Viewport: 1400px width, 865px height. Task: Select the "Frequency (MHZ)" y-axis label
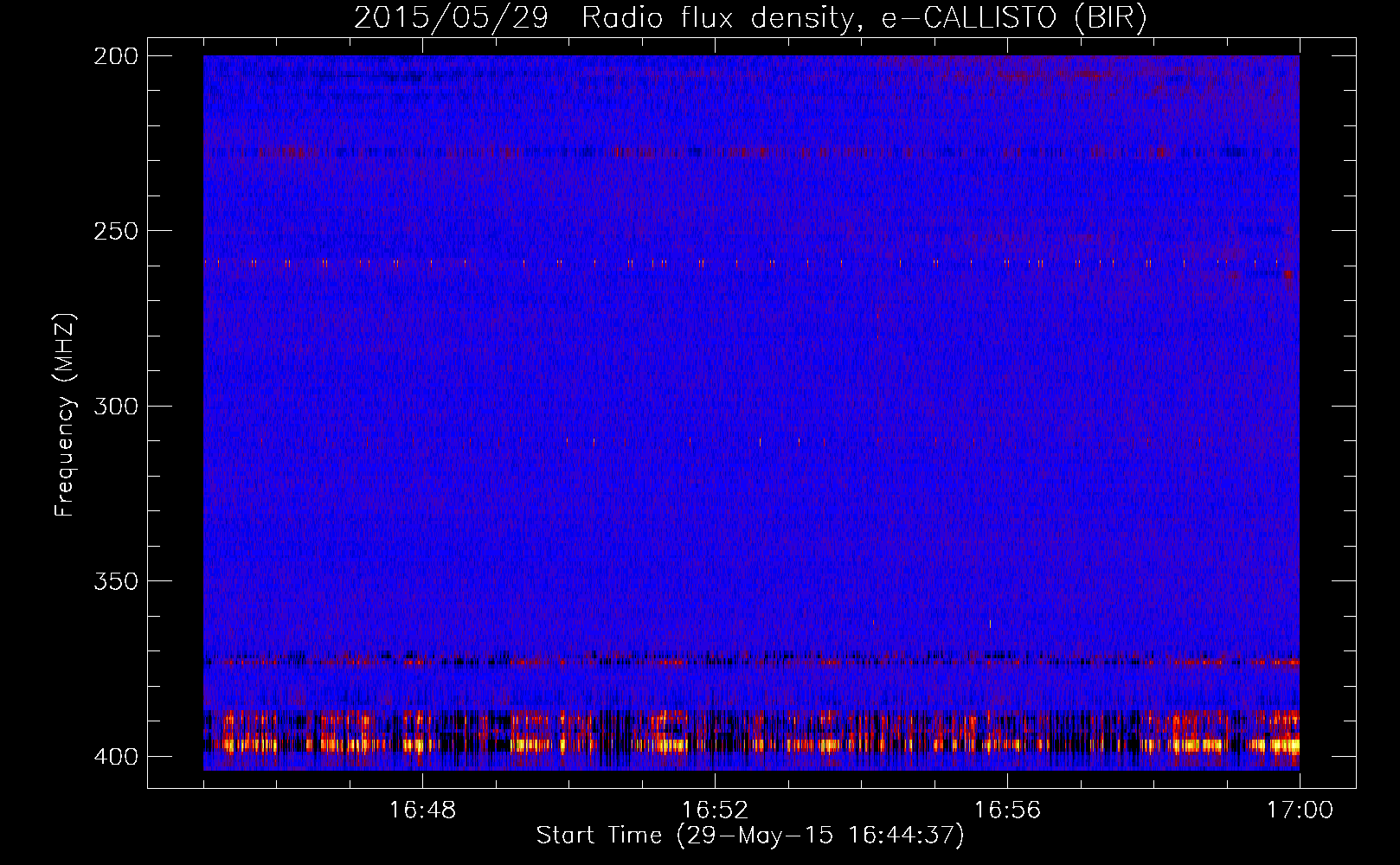[x=65, y=415]
